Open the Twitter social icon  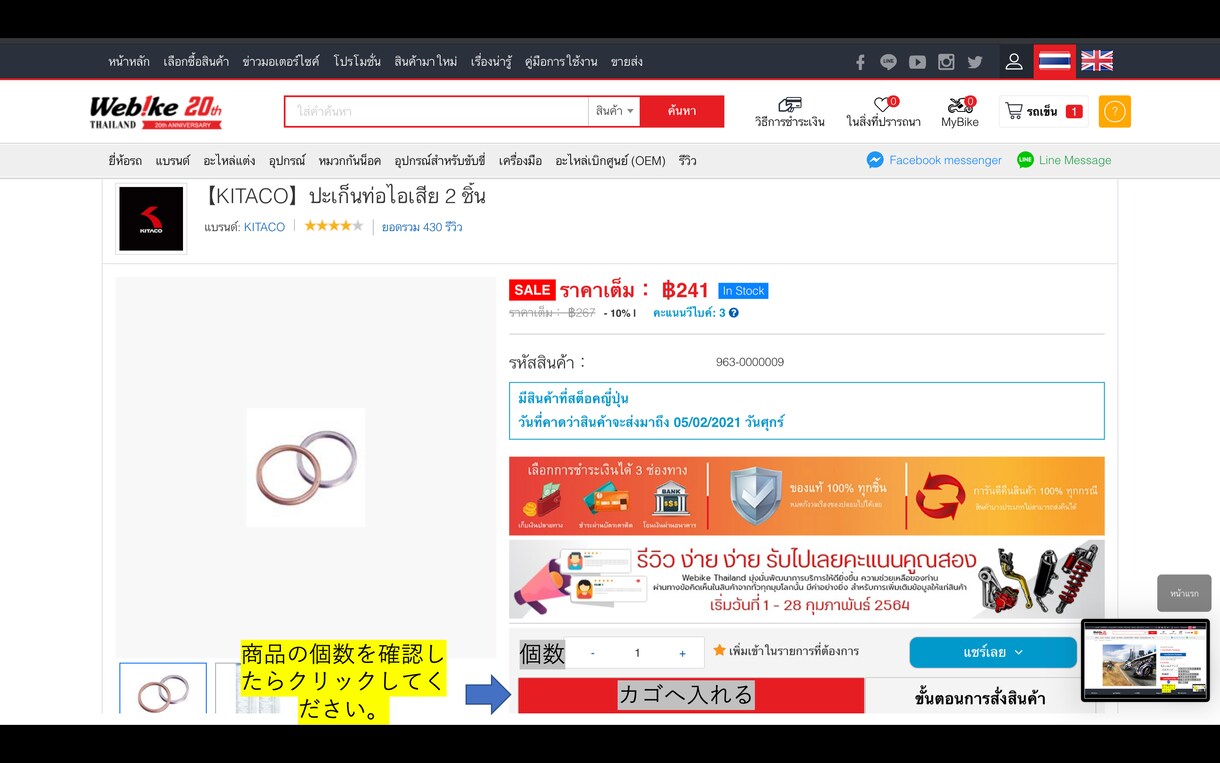(x=975, y=62)
